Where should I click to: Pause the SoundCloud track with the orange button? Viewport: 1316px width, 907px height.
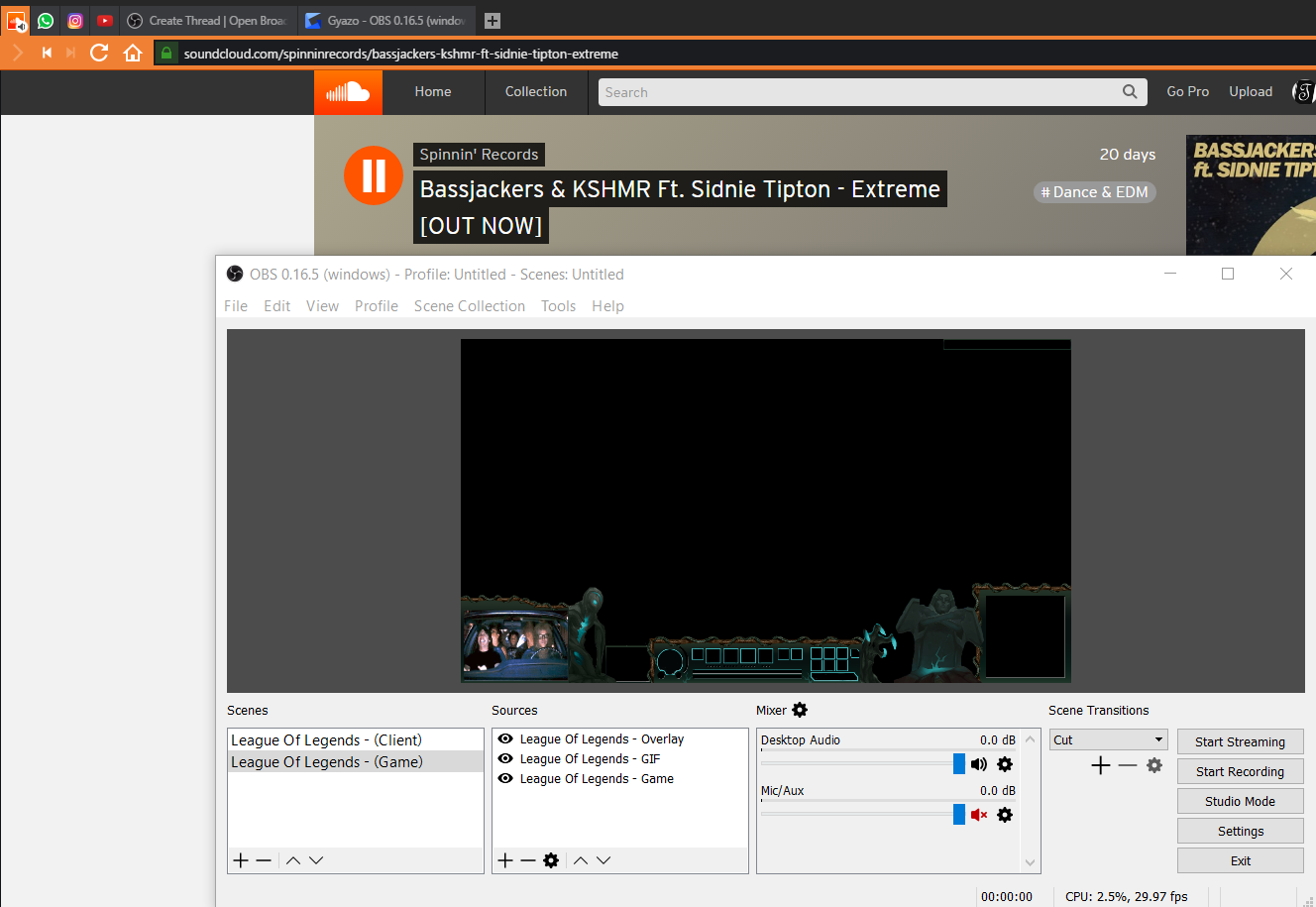[374, 175]
